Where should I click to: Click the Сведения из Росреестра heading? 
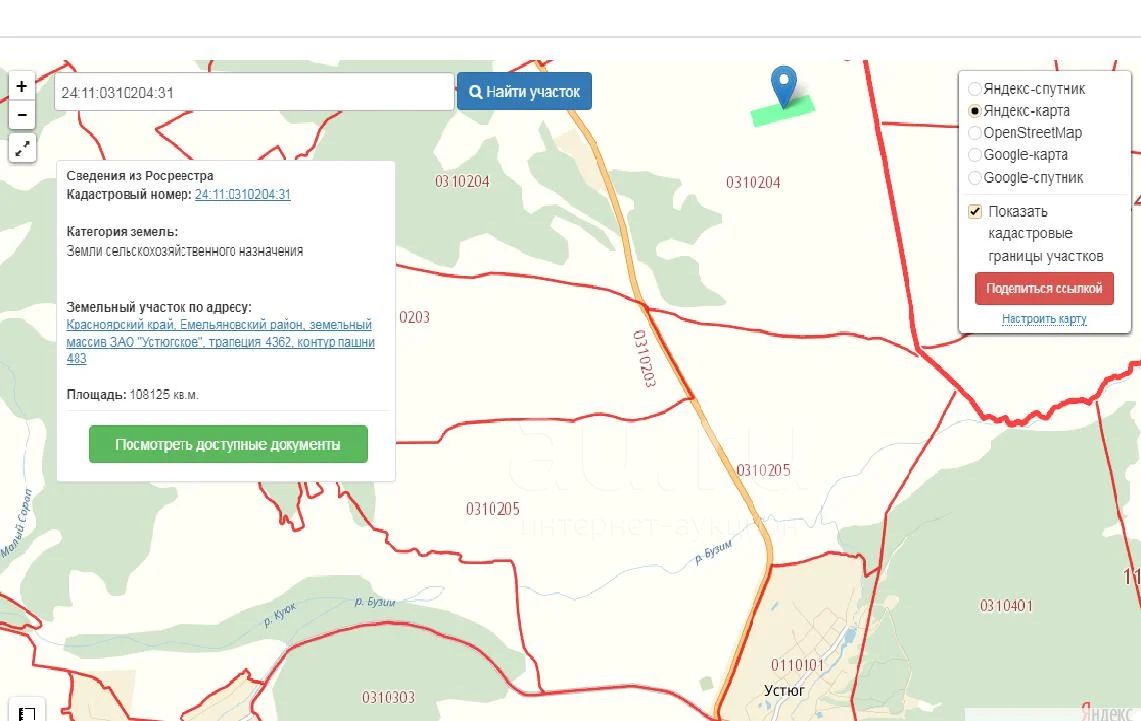pos(140,175)
